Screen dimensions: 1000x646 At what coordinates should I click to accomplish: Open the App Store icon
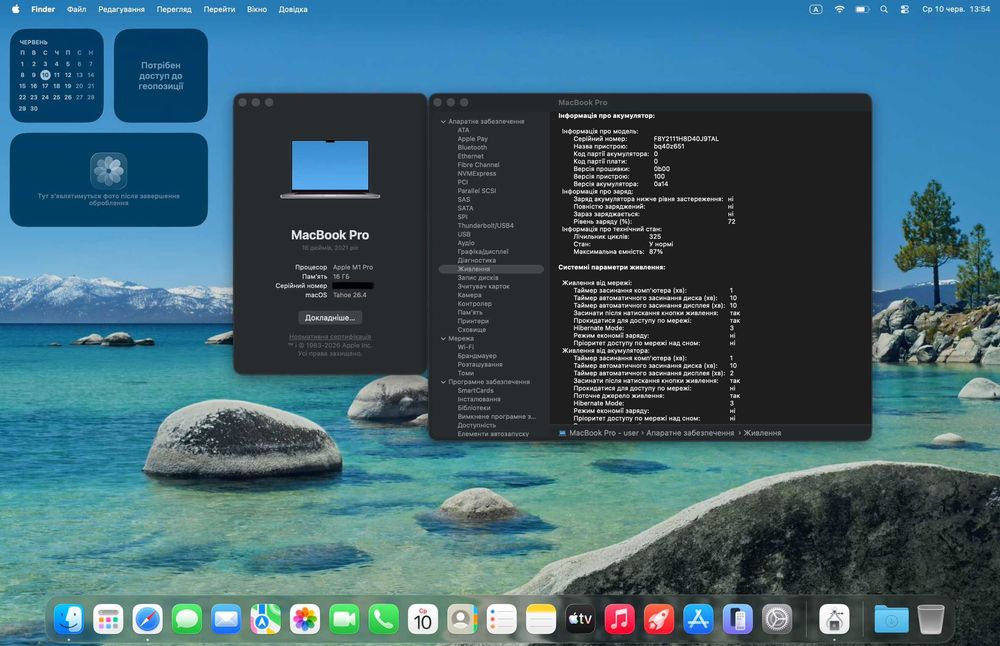click(698, 619)
